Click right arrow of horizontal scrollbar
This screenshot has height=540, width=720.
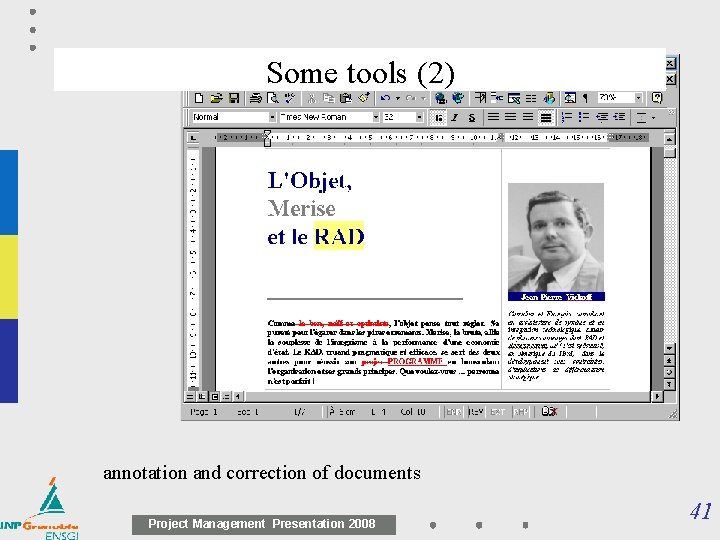pos(657,396)
